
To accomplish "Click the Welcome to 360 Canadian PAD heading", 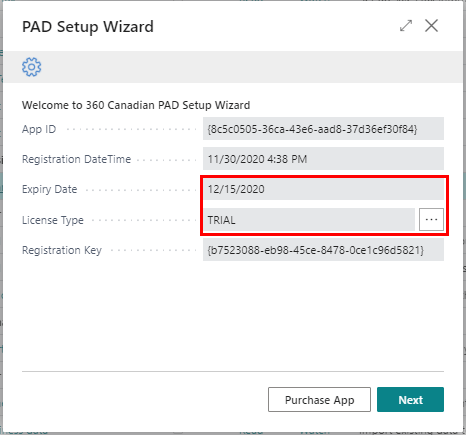I will click(136, 105).
